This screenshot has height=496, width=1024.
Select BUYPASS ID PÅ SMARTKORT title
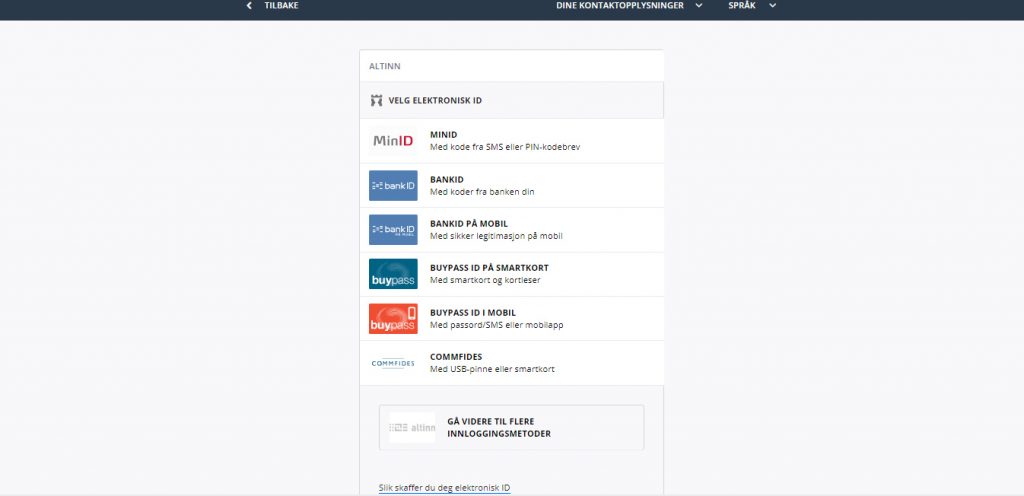(489, 268)
